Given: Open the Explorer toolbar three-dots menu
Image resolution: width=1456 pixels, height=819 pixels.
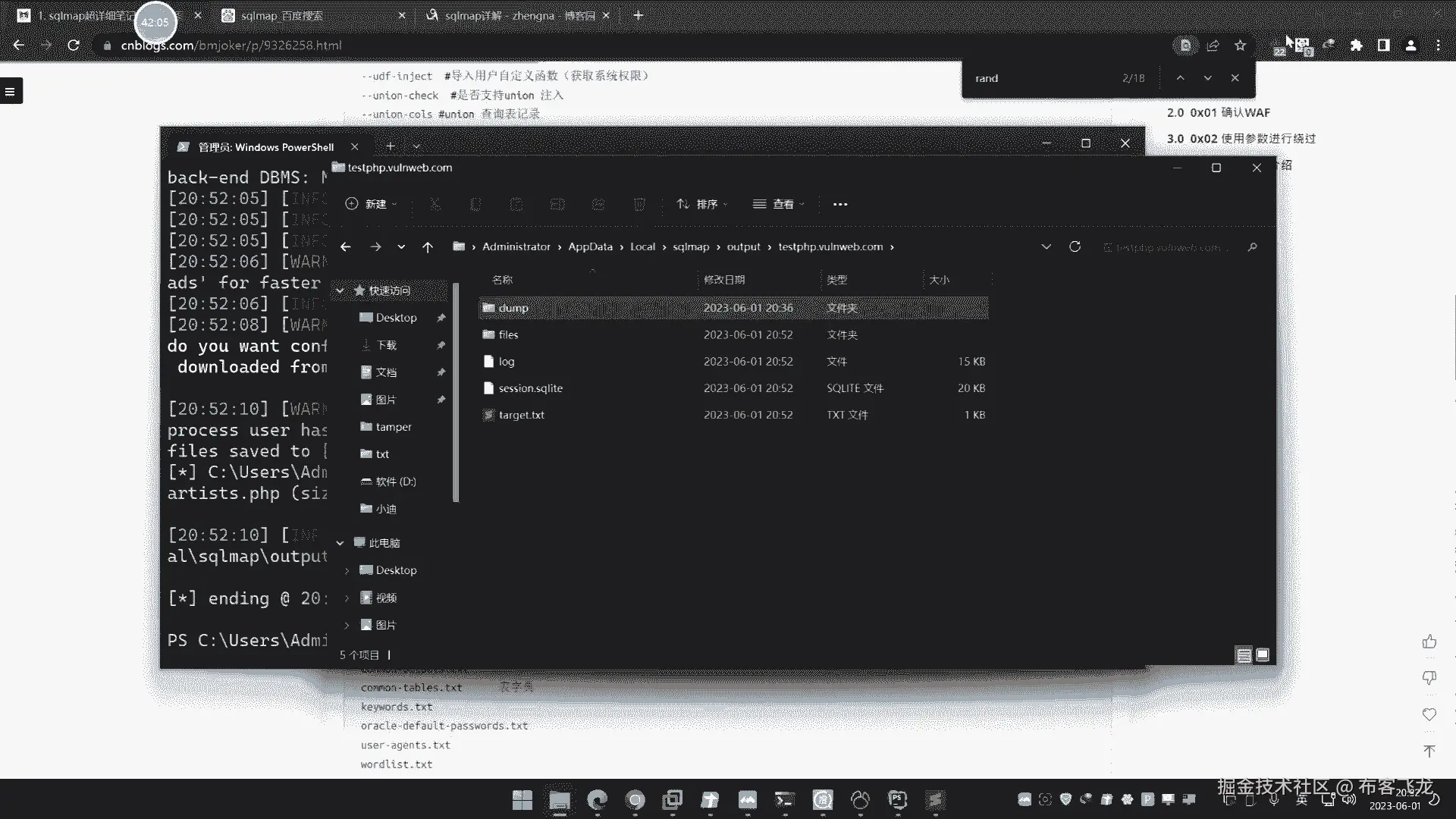Looking at the screenshot, I should [x=840, y=204].
